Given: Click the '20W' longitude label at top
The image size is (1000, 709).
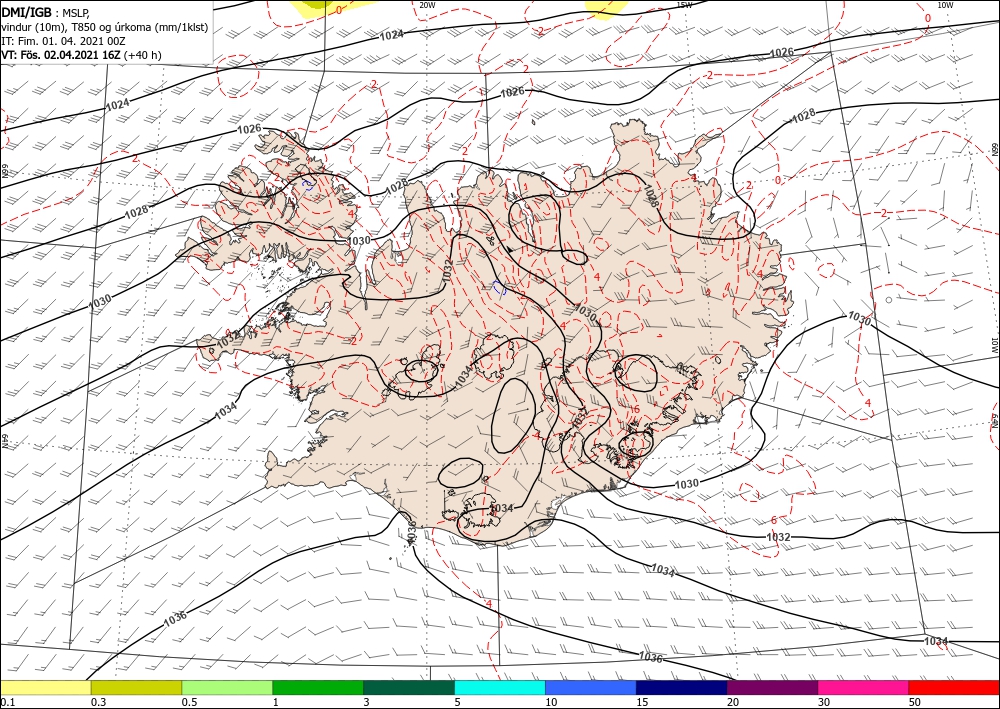Looking at the screenshot, I should click(427, 5).
